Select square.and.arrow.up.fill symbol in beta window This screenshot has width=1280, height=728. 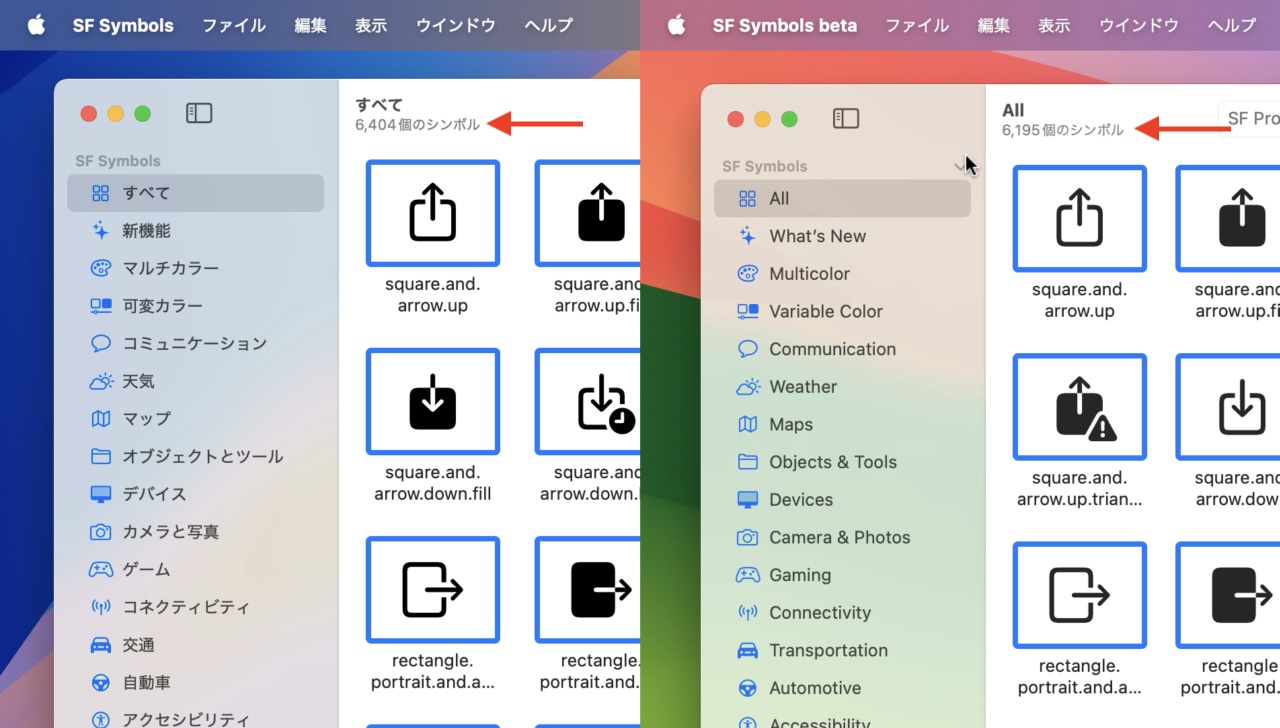coord(1228,219)
